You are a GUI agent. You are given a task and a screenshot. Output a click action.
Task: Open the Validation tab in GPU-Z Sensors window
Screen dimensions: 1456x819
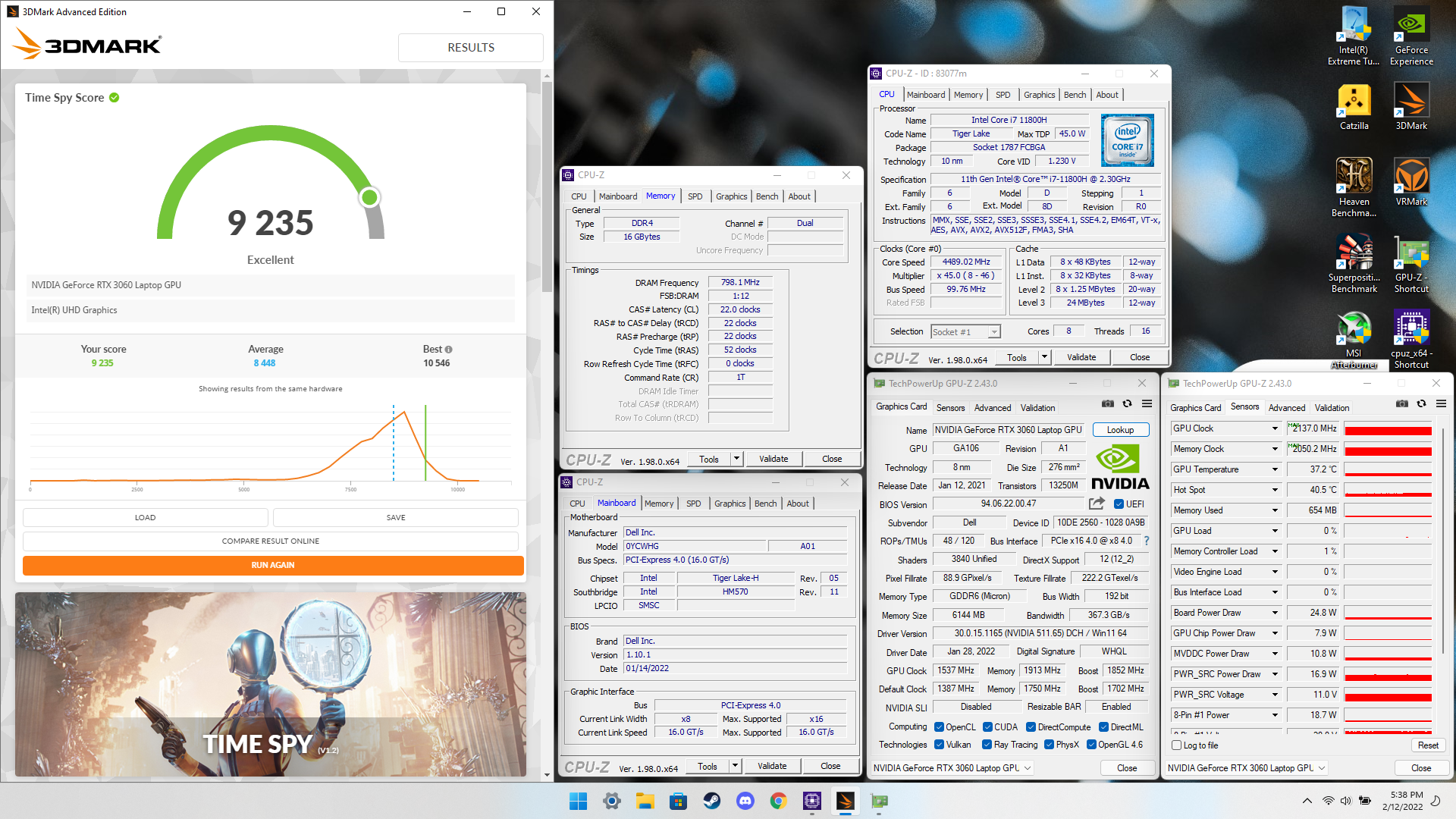tap(1332, 408)
